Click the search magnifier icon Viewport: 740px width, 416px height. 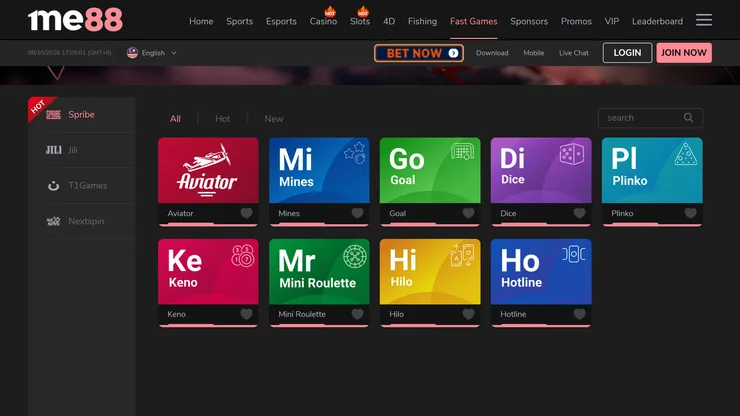click(x=689, y=118)
